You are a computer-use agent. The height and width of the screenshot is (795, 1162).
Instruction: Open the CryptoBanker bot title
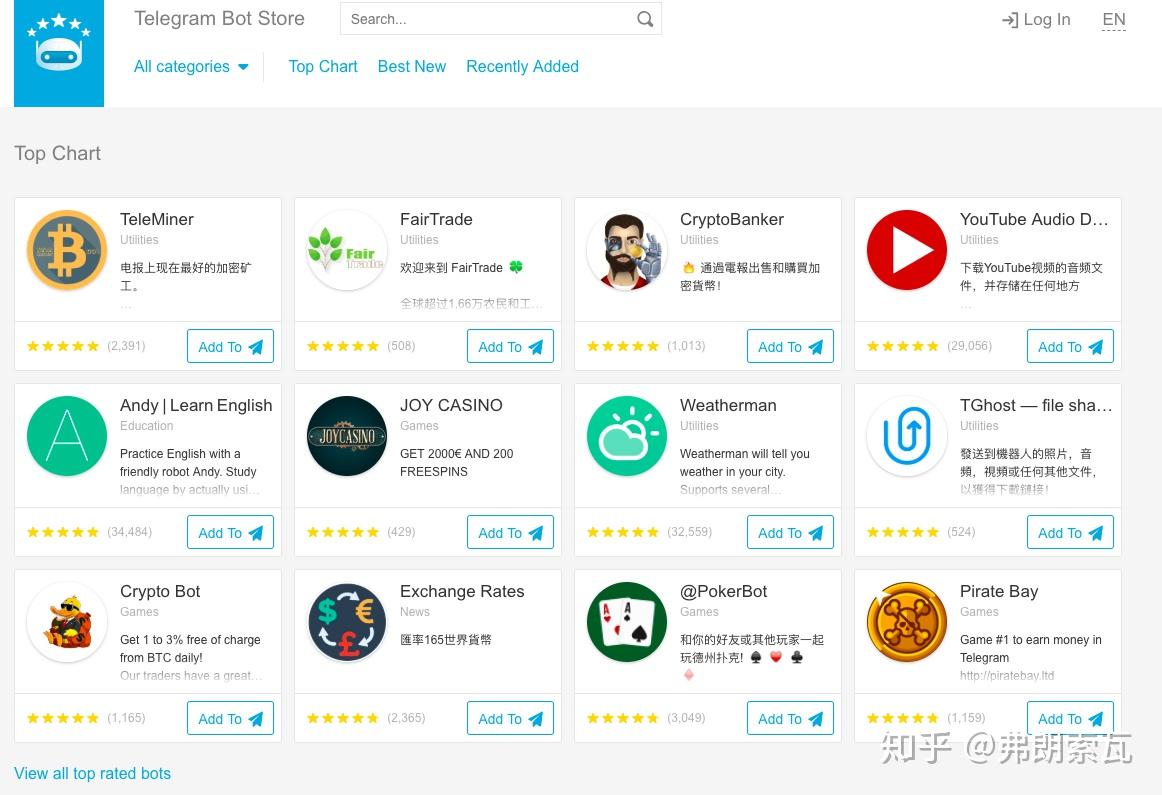732,219
